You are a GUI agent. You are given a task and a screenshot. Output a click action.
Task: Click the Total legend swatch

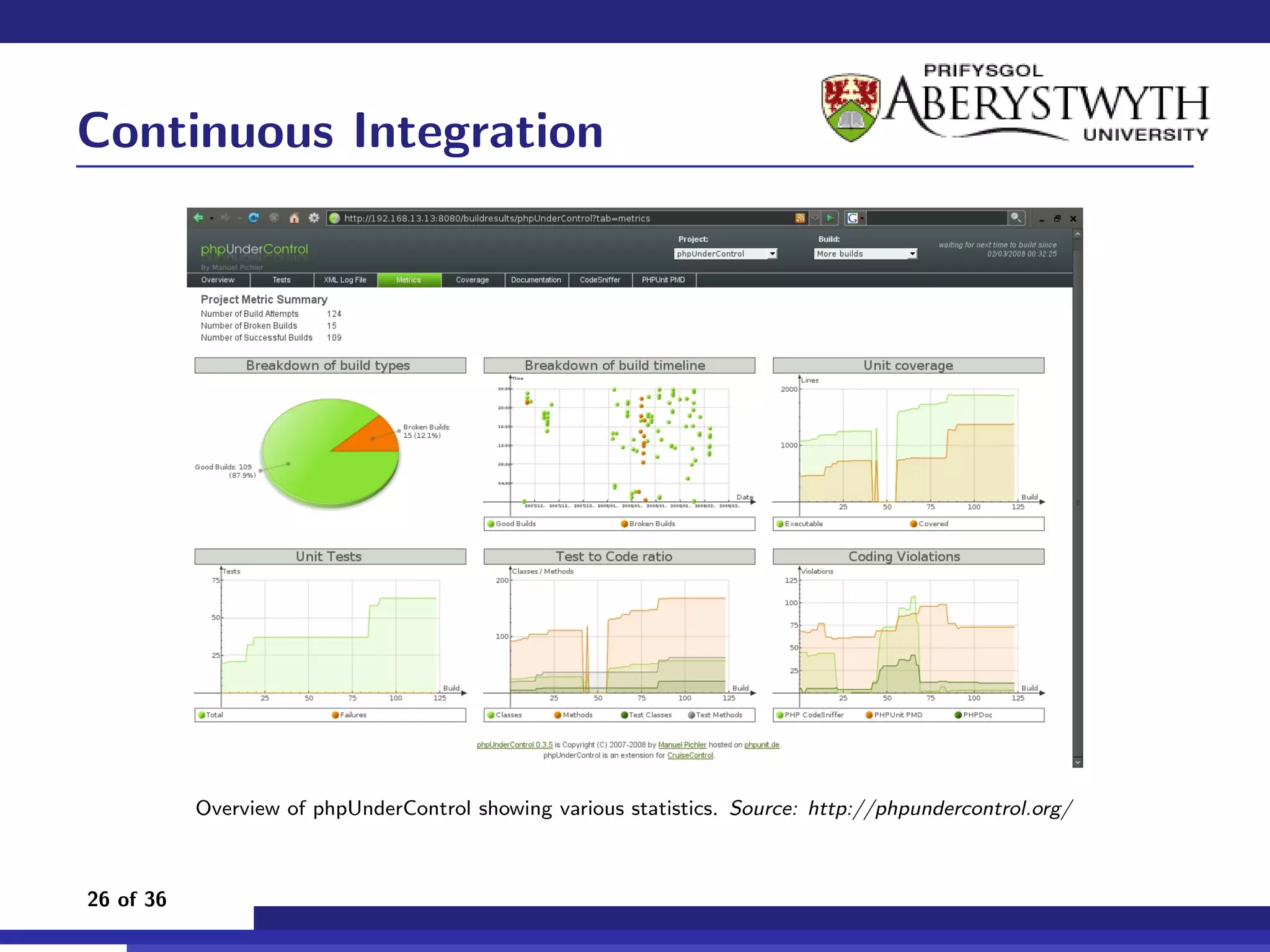[202, 715]
